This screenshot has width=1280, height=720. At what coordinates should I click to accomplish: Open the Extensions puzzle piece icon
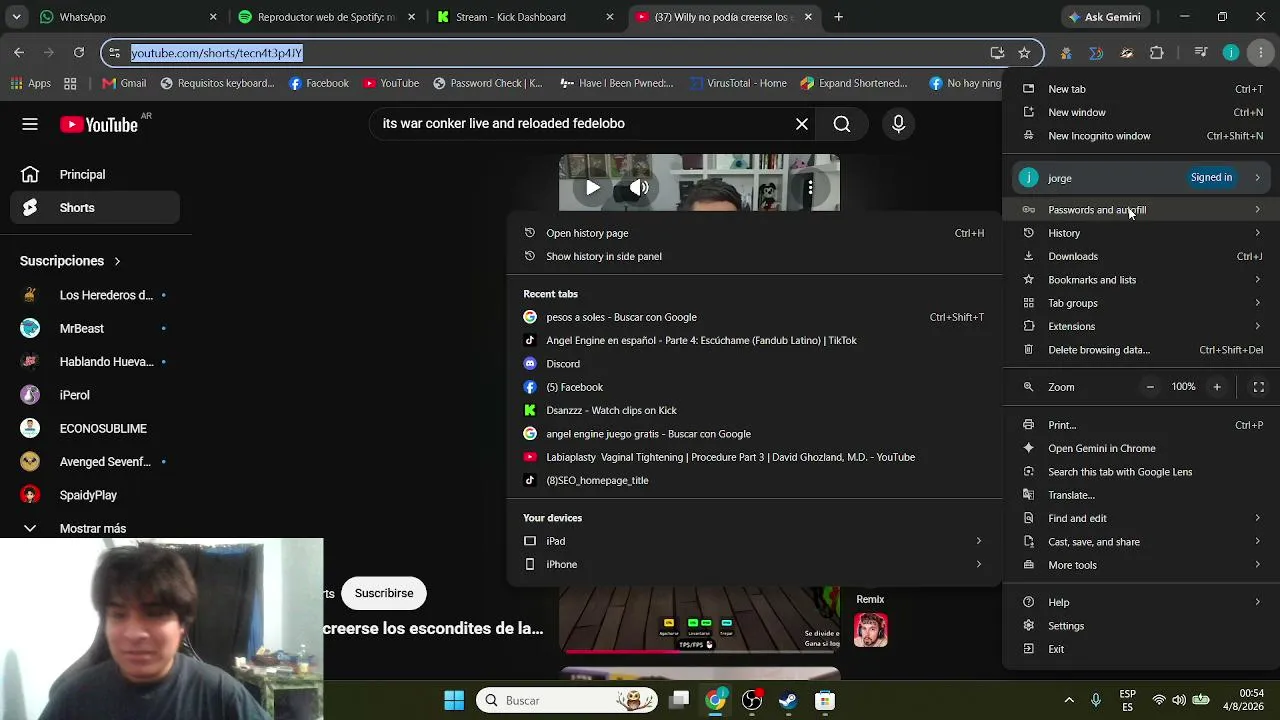click(x=1157, y=52)
